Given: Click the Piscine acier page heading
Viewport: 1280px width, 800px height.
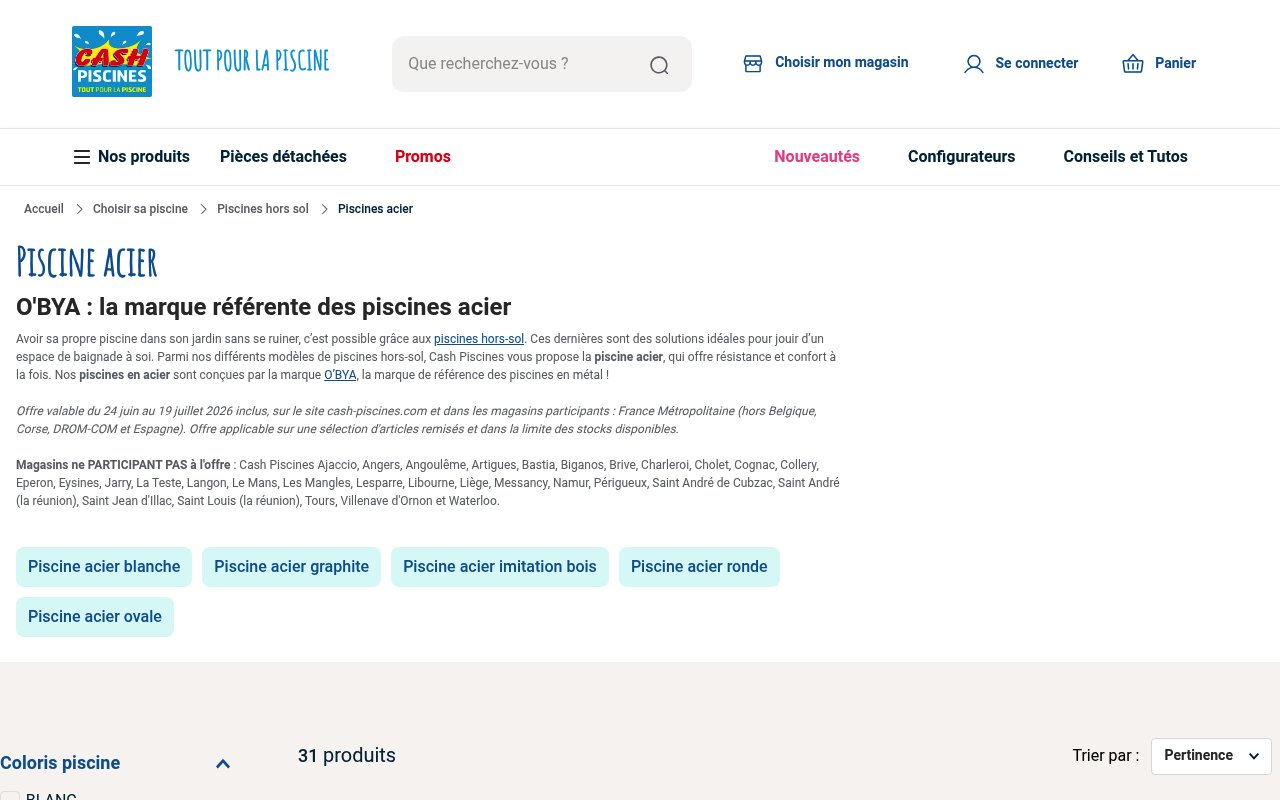Looking at the screenshot, I should pyautogui.click(x=87, y=262).
